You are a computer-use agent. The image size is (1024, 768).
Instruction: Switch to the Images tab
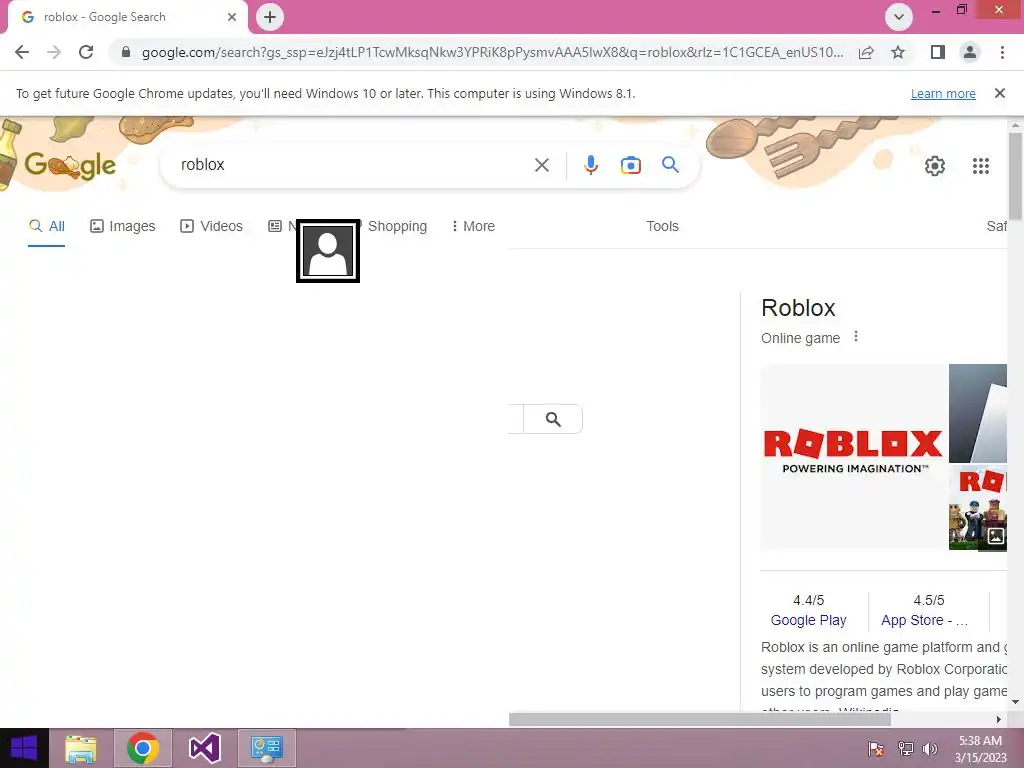123,226
